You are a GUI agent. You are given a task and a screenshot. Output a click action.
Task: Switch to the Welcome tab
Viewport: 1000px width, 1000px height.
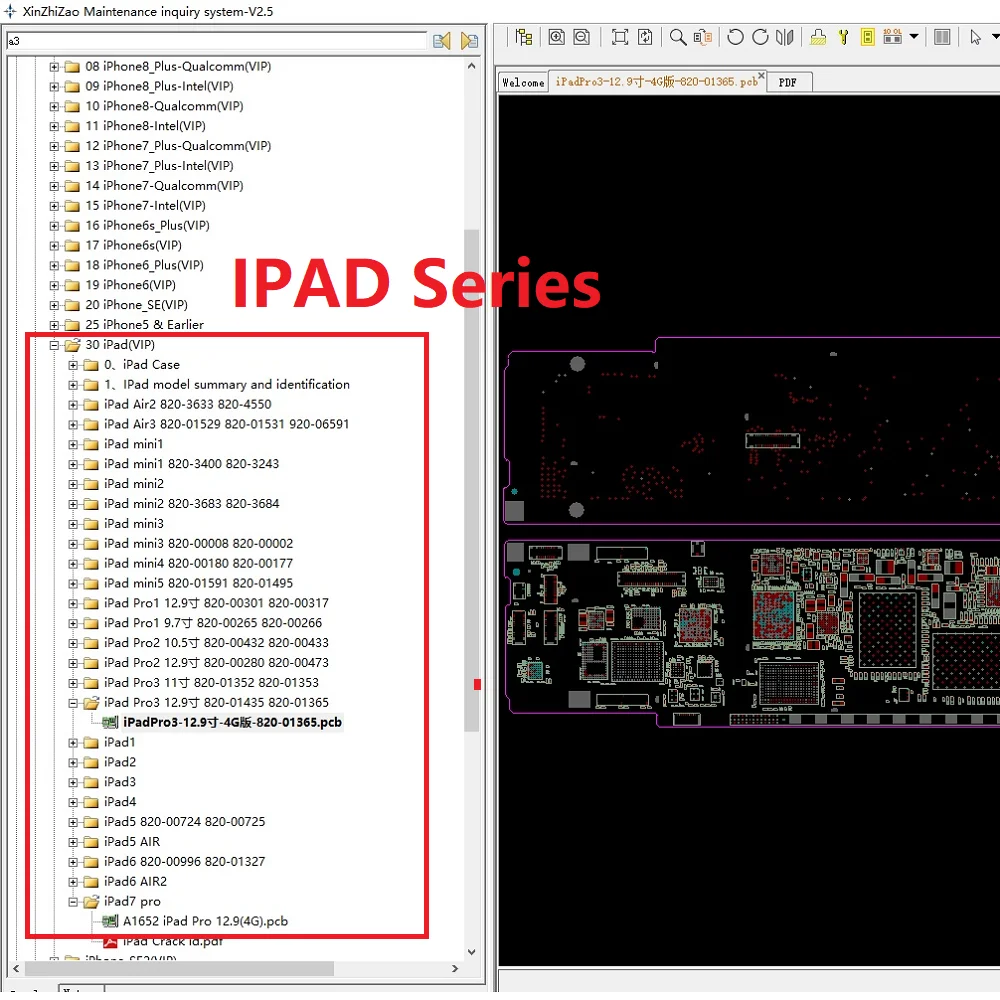pyautogui.click(x=523, y=83)
